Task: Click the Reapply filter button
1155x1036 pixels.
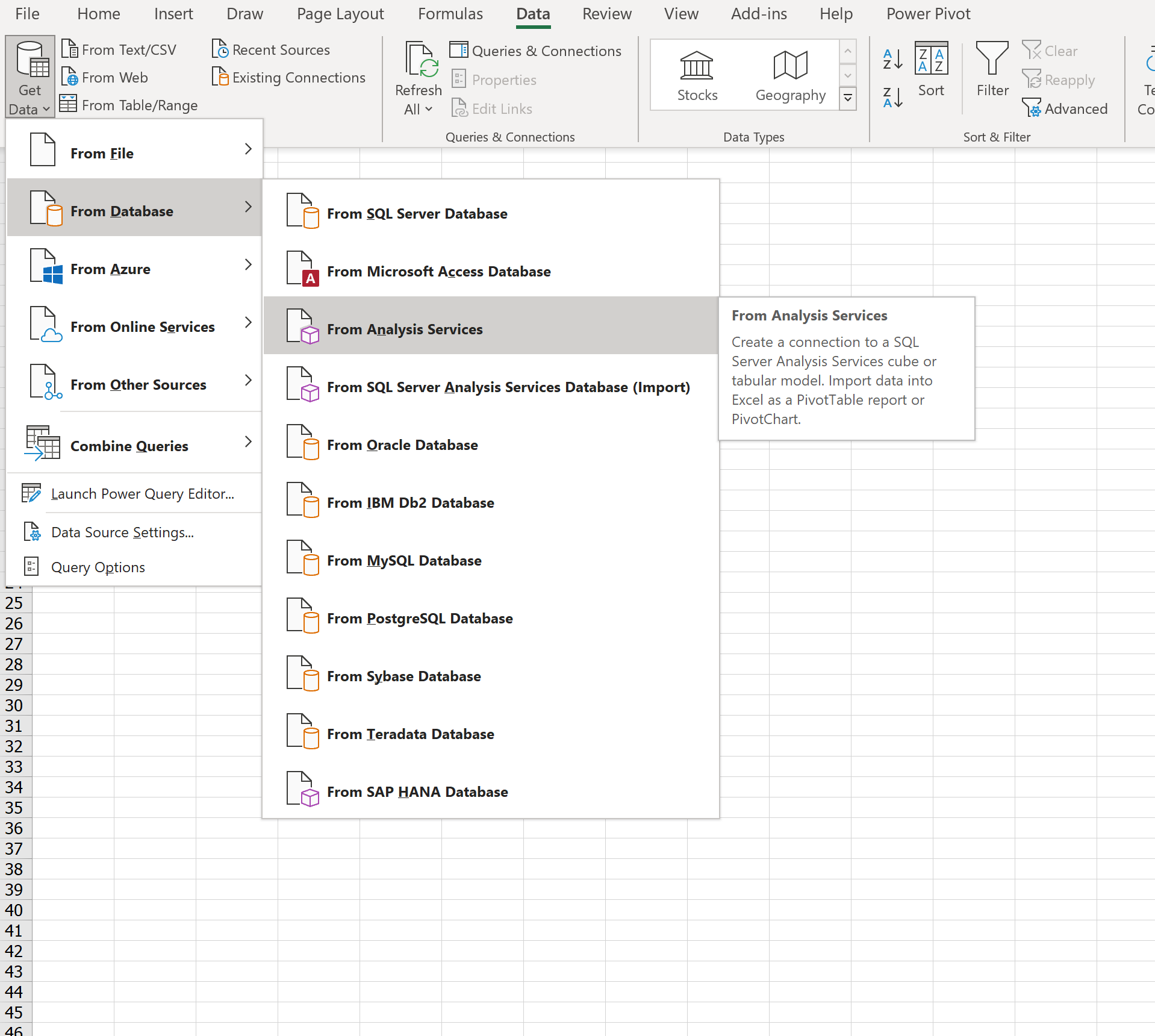Action: click(x=1058, y=80)
